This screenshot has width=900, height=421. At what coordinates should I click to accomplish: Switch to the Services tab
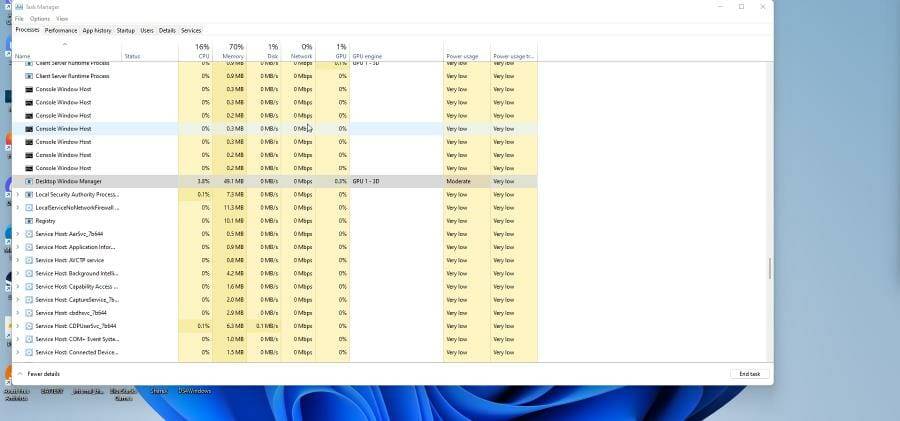pos(191,30)
